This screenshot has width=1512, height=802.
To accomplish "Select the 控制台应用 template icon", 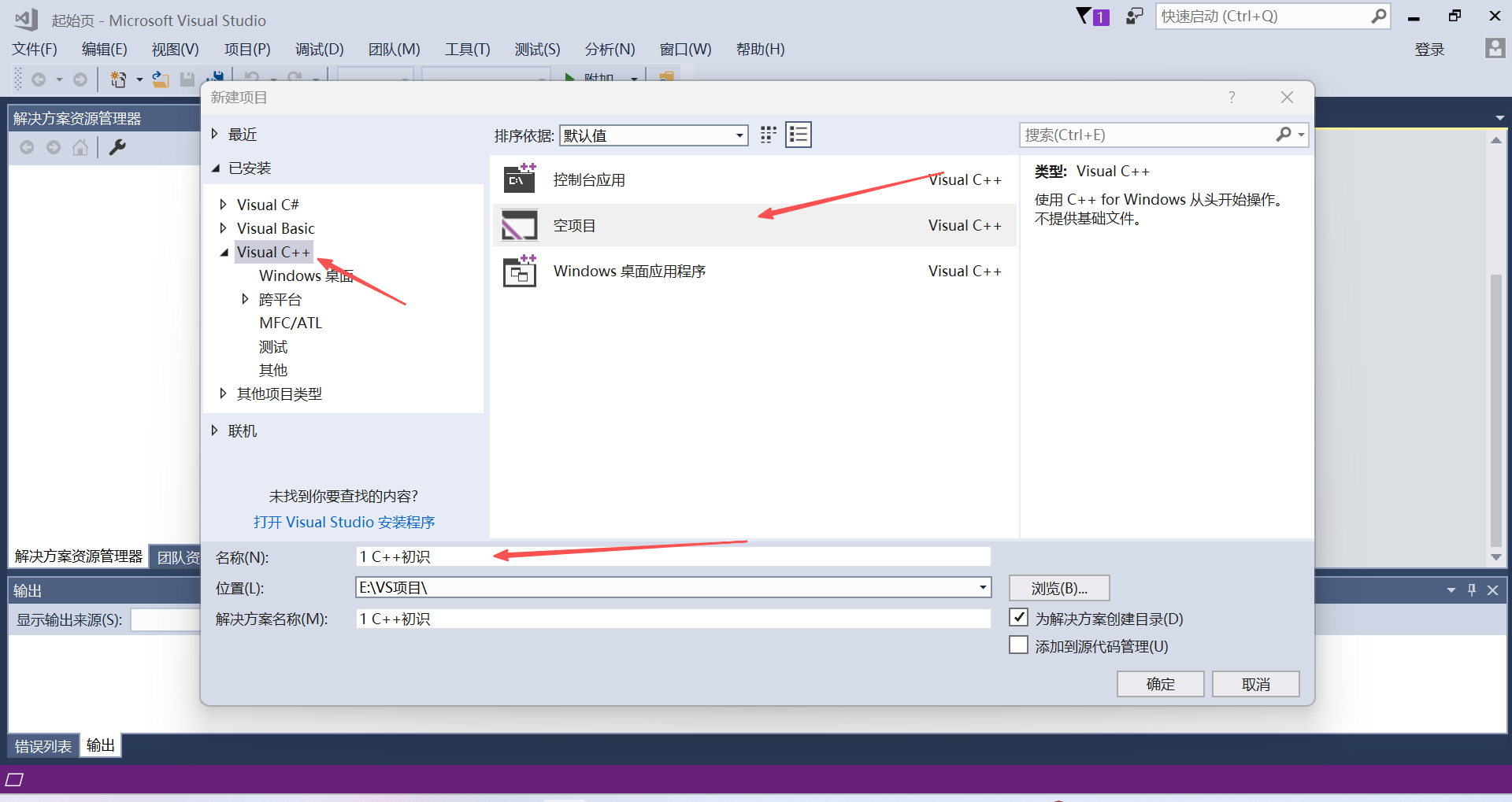I will [x=520, y=179].
